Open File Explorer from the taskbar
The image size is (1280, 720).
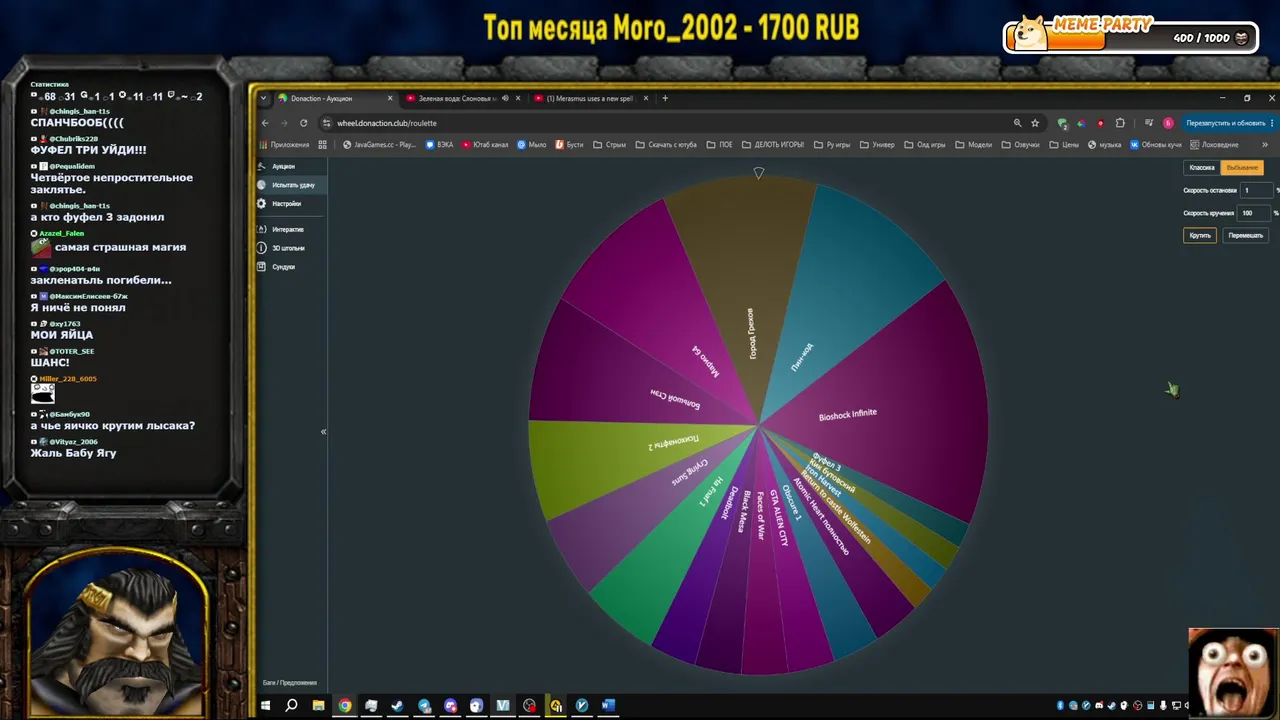point(318,706)
